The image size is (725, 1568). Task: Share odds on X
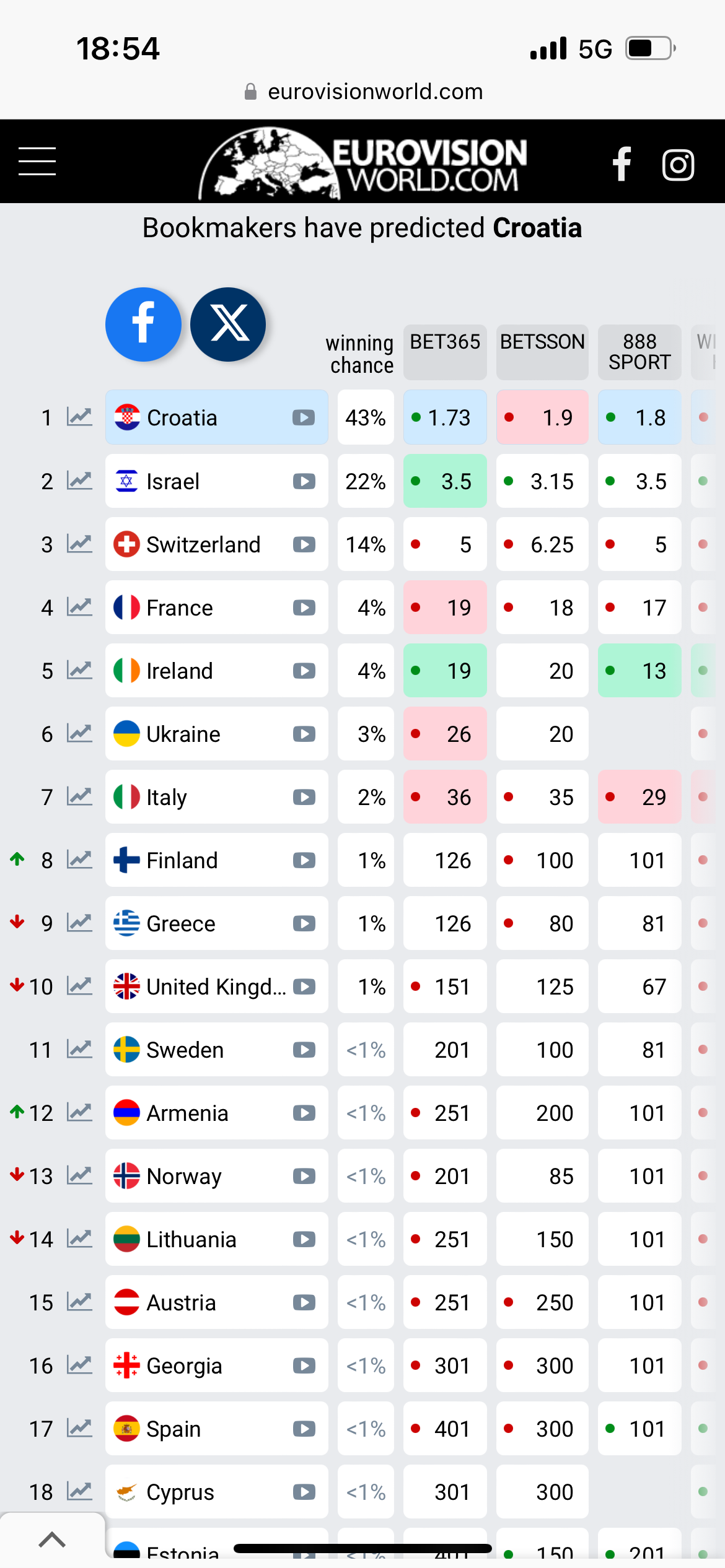[x=228, y=324]
